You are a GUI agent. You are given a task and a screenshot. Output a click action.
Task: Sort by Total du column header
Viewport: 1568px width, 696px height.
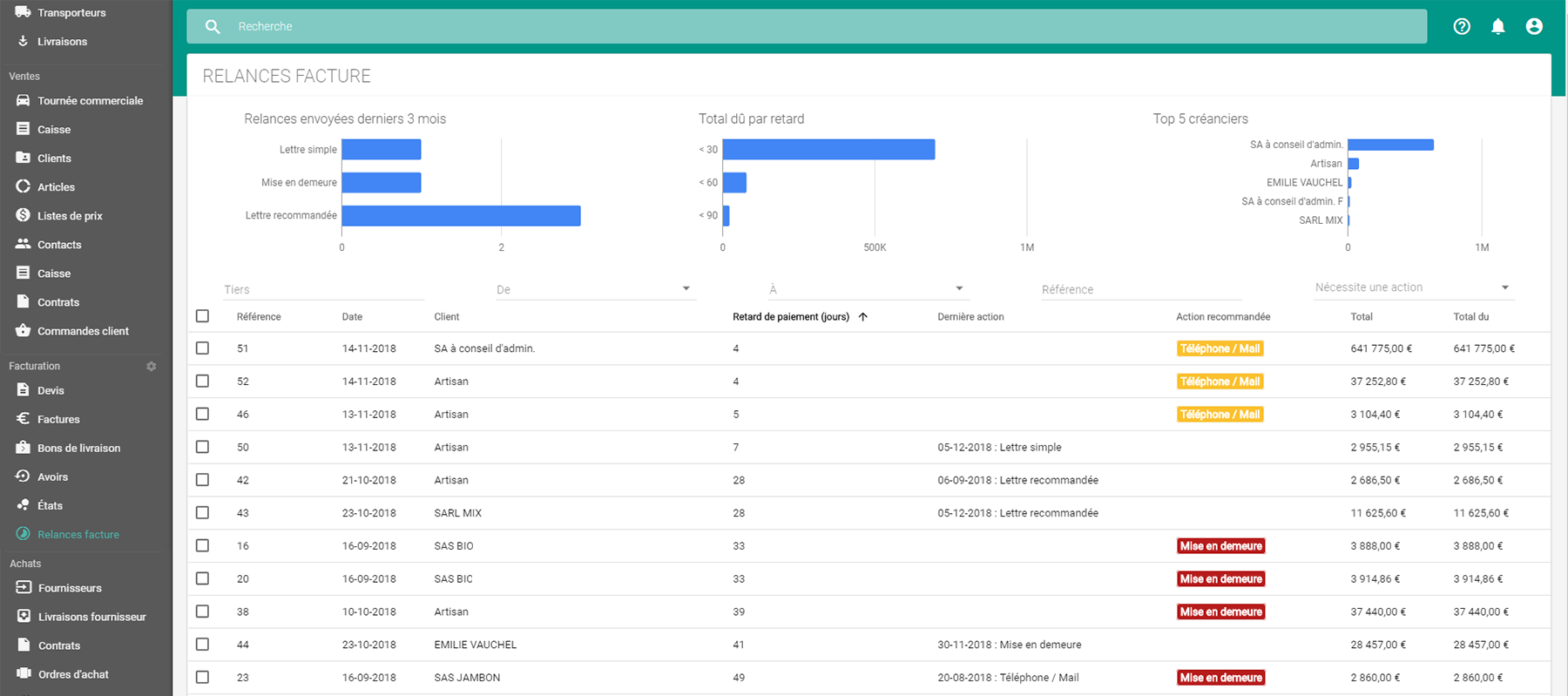click(x=1470, y=317)
